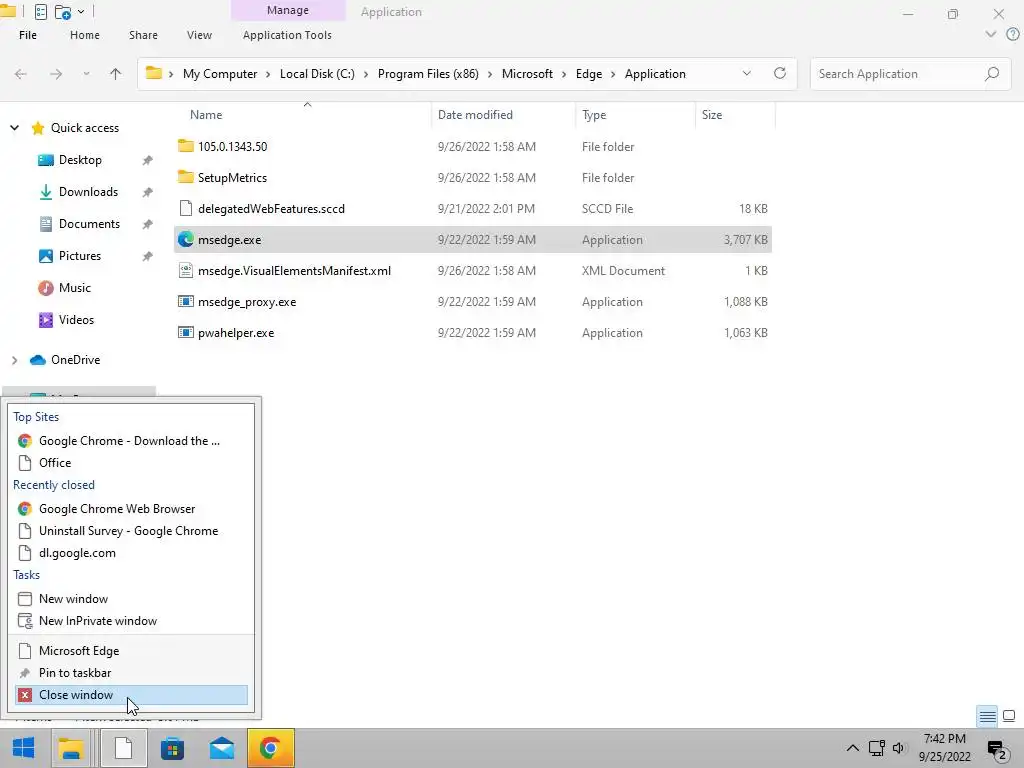
Task: Click the Manage contextual tab
Action: (288, 10)
